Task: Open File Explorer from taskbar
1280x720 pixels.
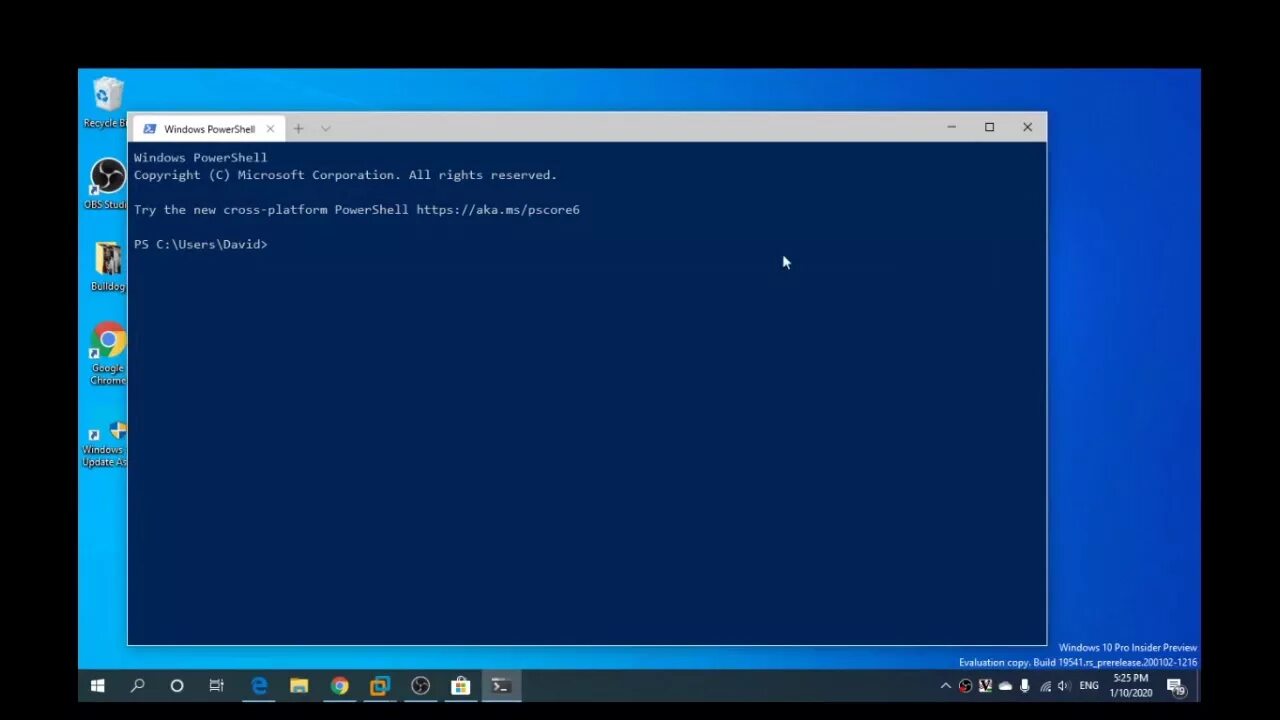Action: (x=299, y=686)
